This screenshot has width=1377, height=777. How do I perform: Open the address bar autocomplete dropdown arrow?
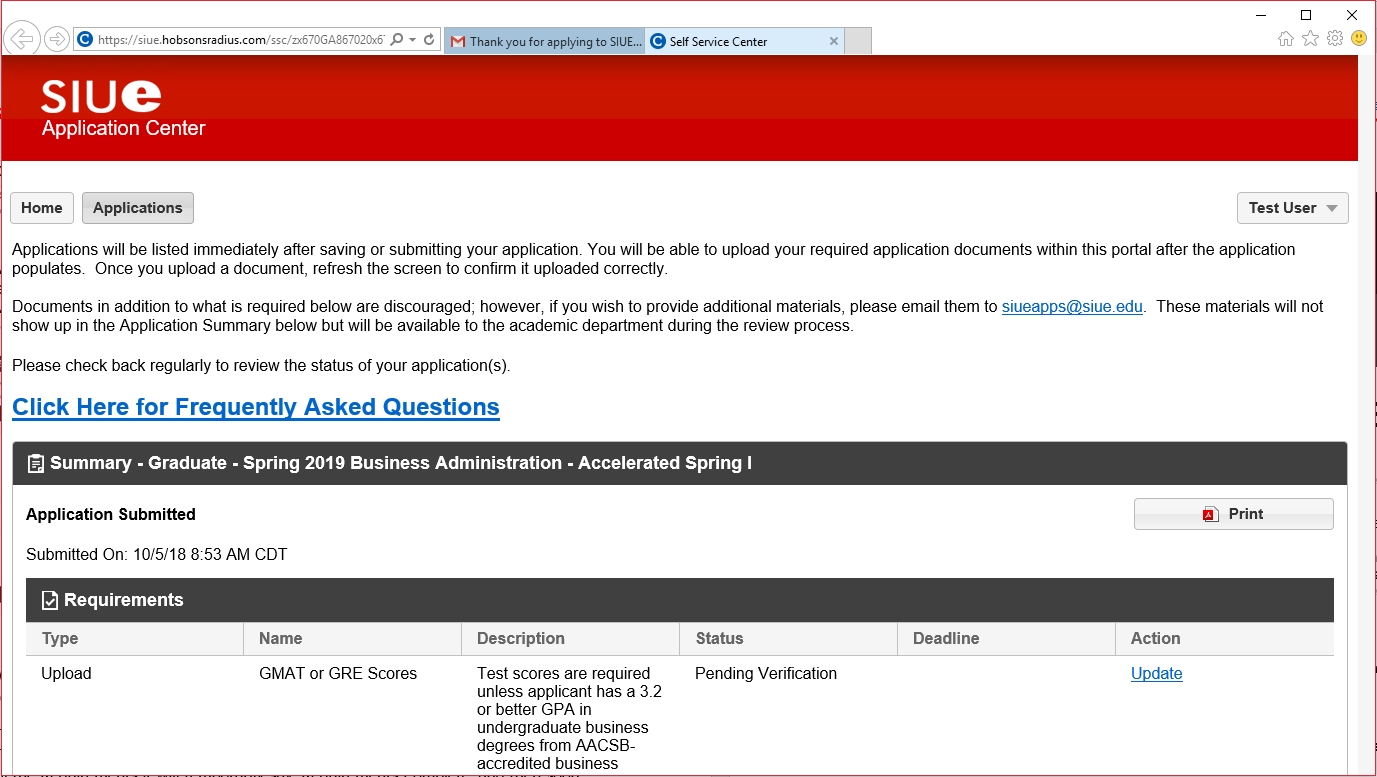click(413, 40)
